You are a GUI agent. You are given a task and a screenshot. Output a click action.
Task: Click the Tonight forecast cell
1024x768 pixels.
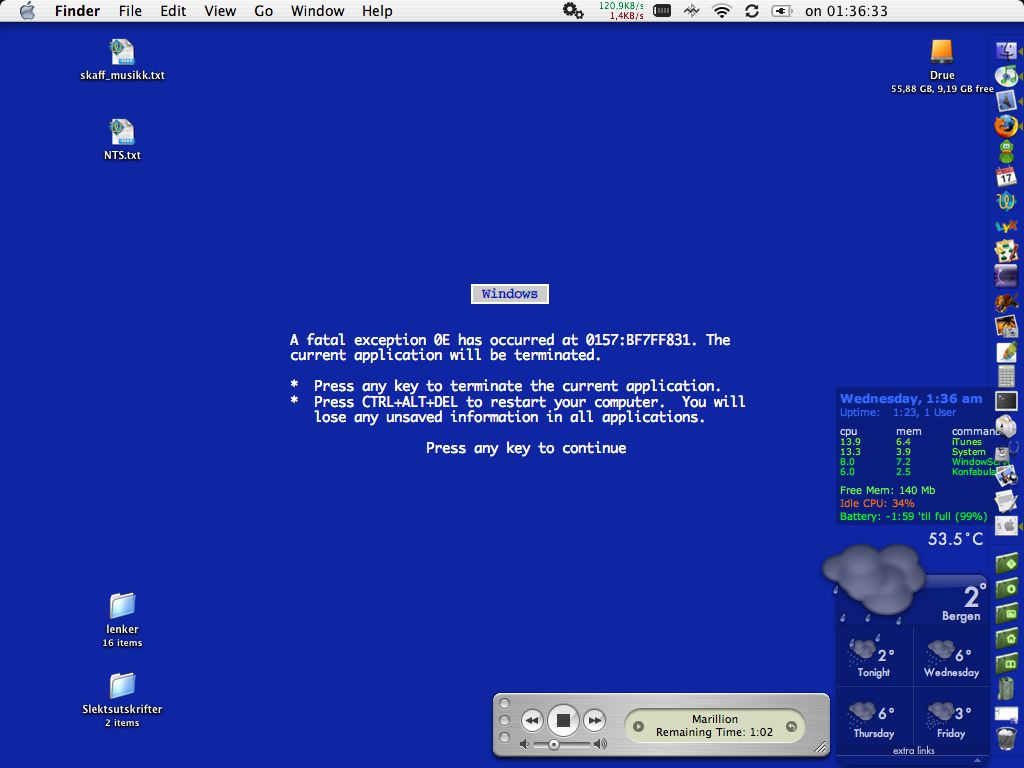pyautogui.click(x=874, y=657)
